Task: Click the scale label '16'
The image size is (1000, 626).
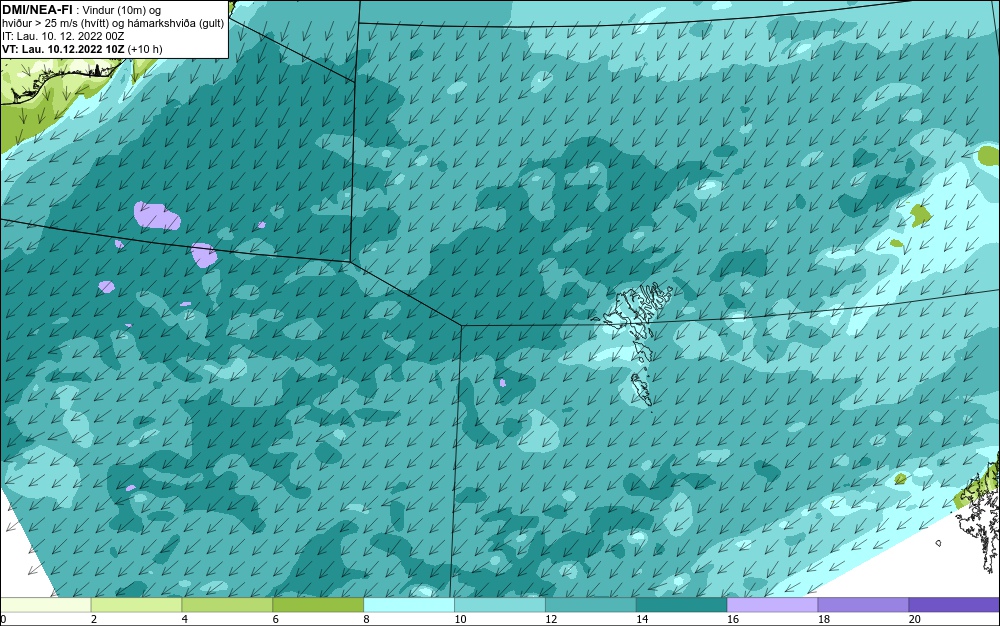Action: tap(733, 619)
